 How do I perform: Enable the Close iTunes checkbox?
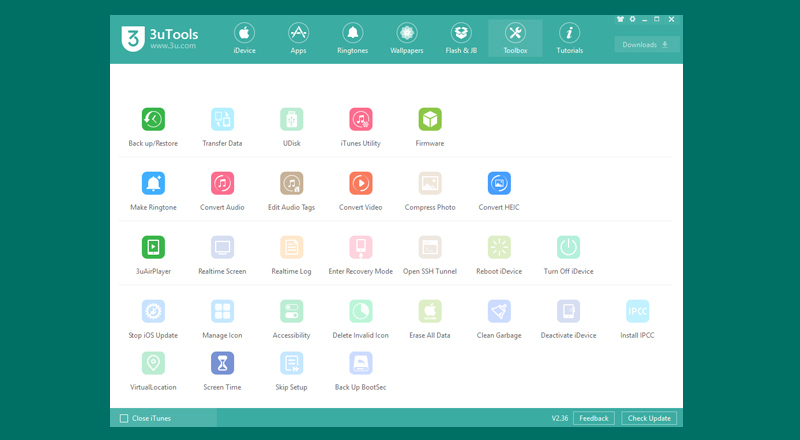124,418
